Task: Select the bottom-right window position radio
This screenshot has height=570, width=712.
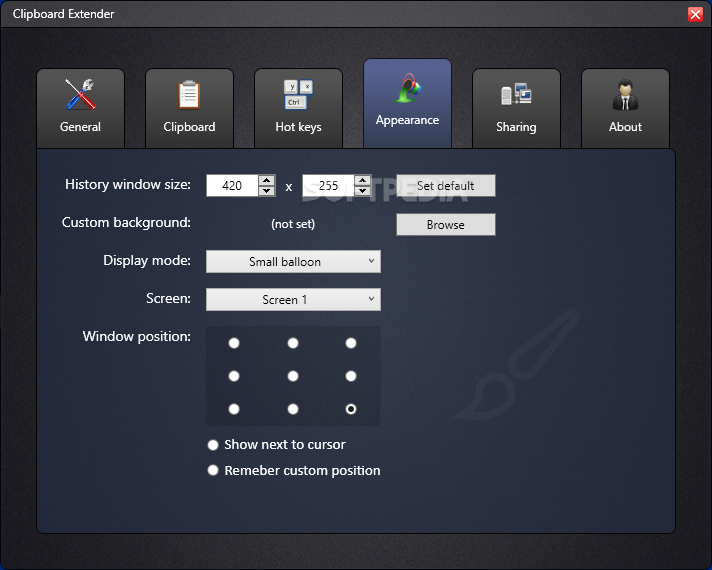Action: (351, 409)
